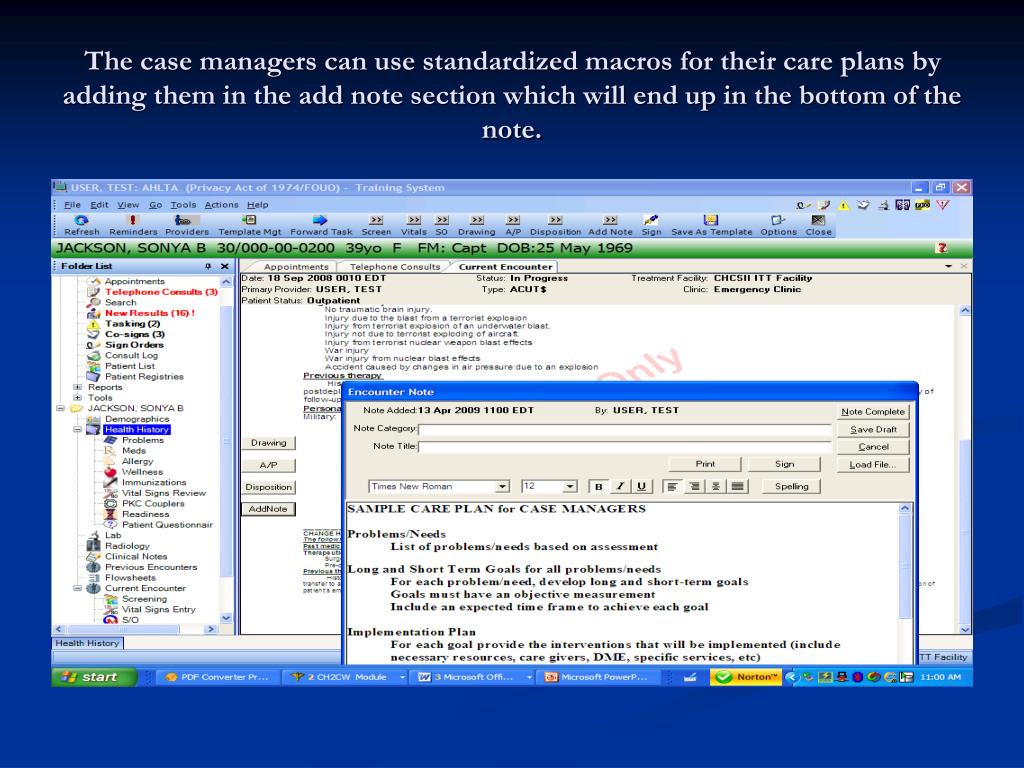This screenshot has width=1024, height=768.
Task: Click the Note Title input field
Action: pyautogui.click(x=625, y=447)
